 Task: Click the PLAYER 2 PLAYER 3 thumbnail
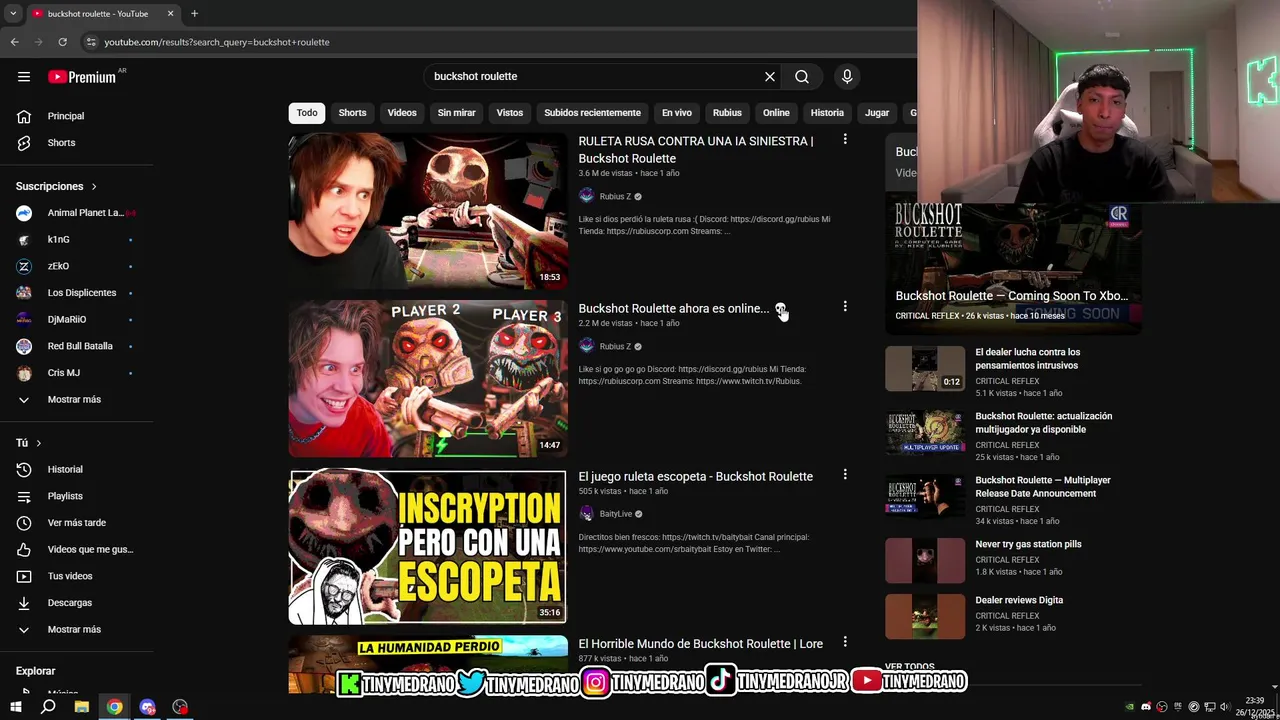(x=427, y=379)
